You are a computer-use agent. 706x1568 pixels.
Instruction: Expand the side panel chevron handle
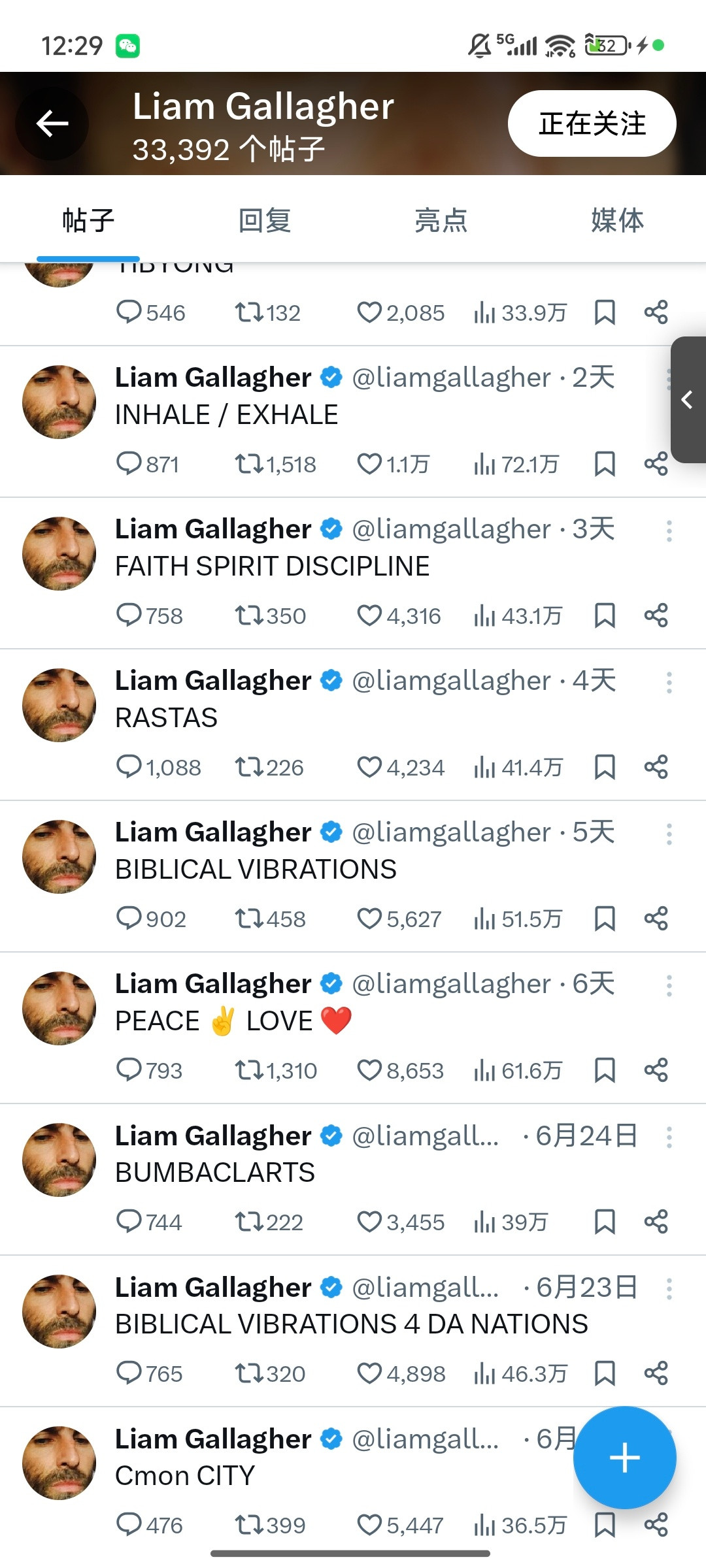(x=688, y=400)
